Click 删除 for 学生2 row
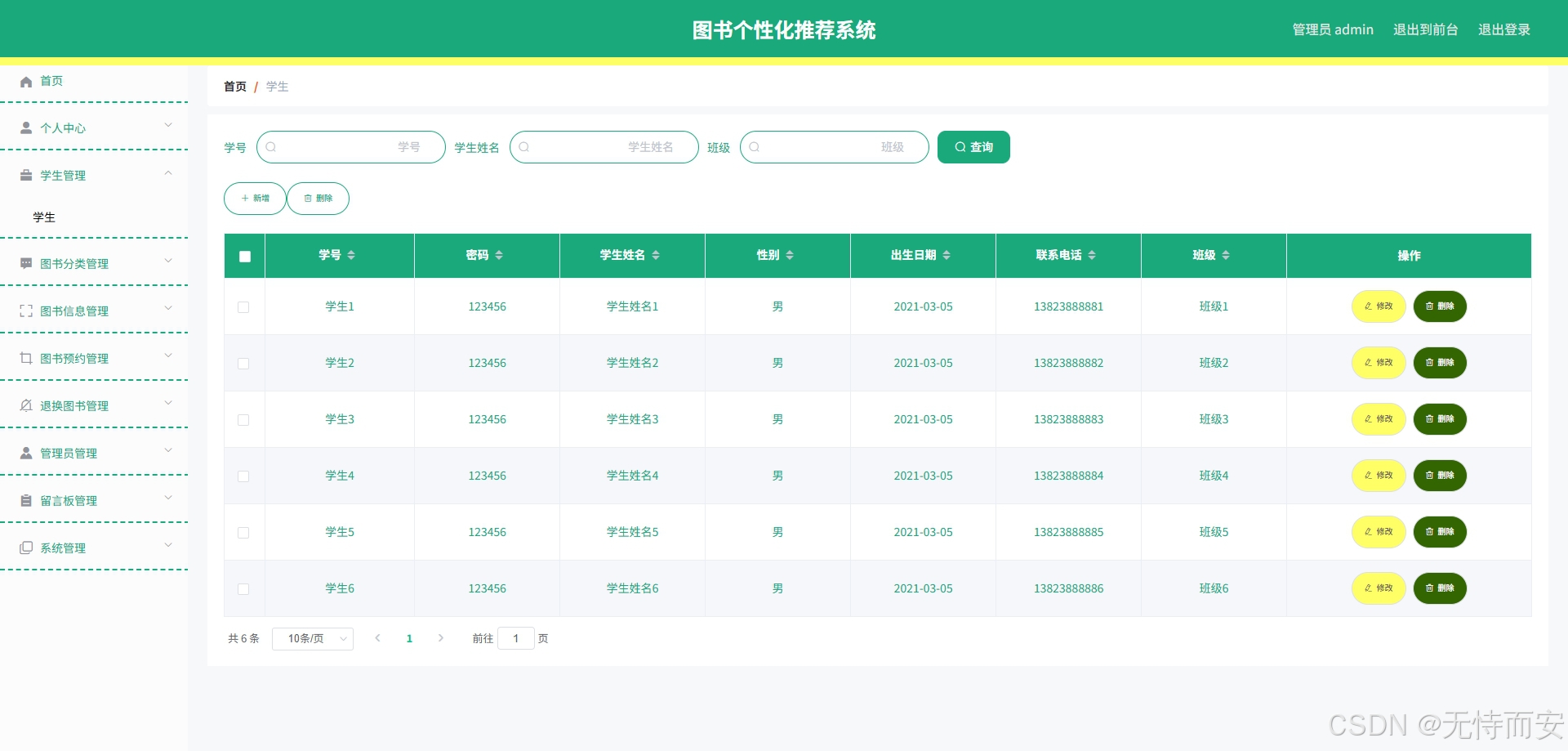 coord(1440,363)
